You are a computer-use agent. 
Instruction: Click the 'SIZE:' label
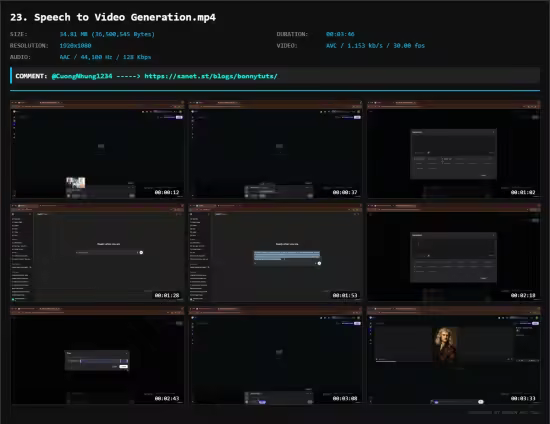pyautogui.click(x=19, y=34)
